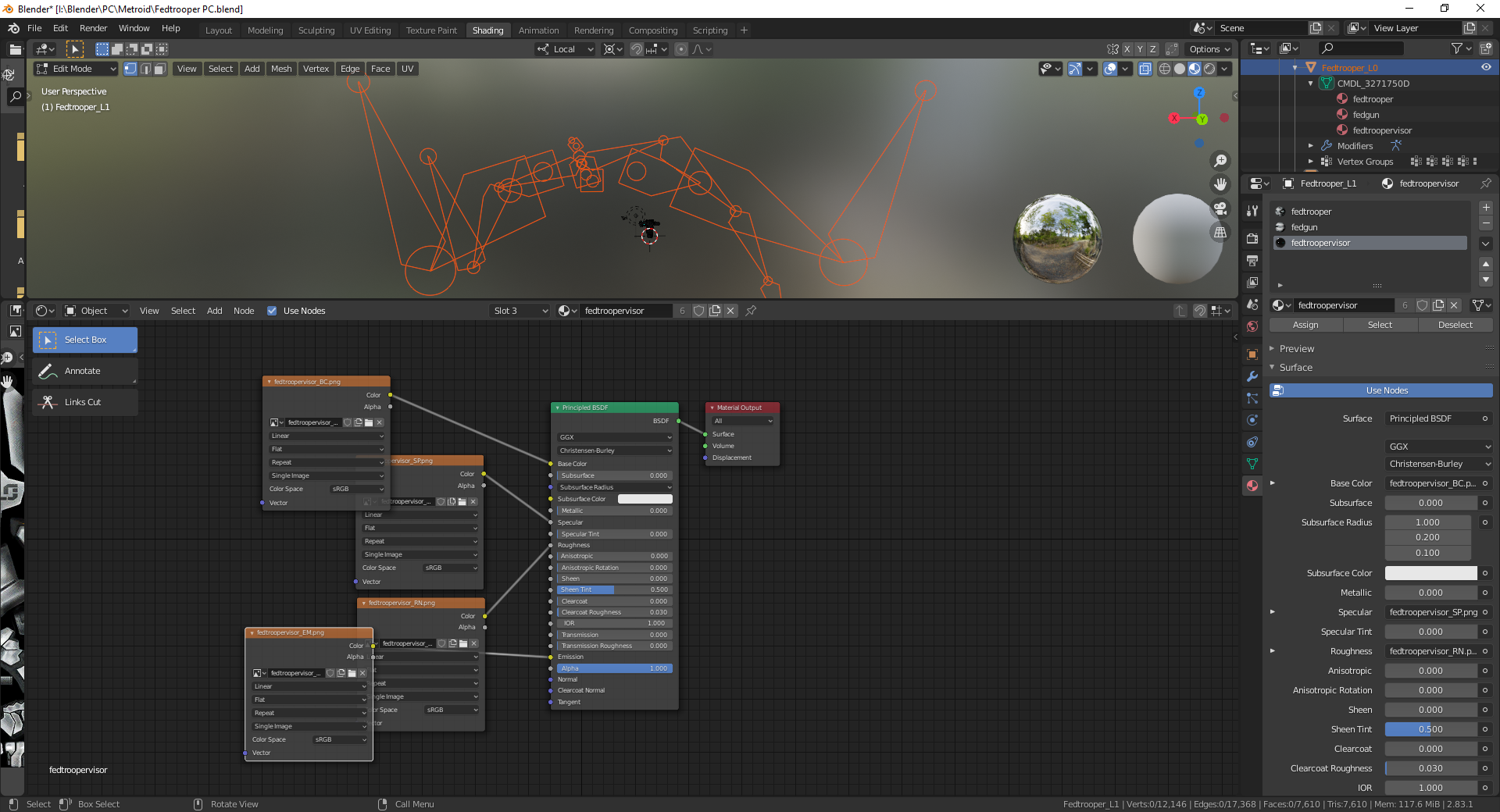
Task: Toggle X axis mirror
Action: (1127, 49)
